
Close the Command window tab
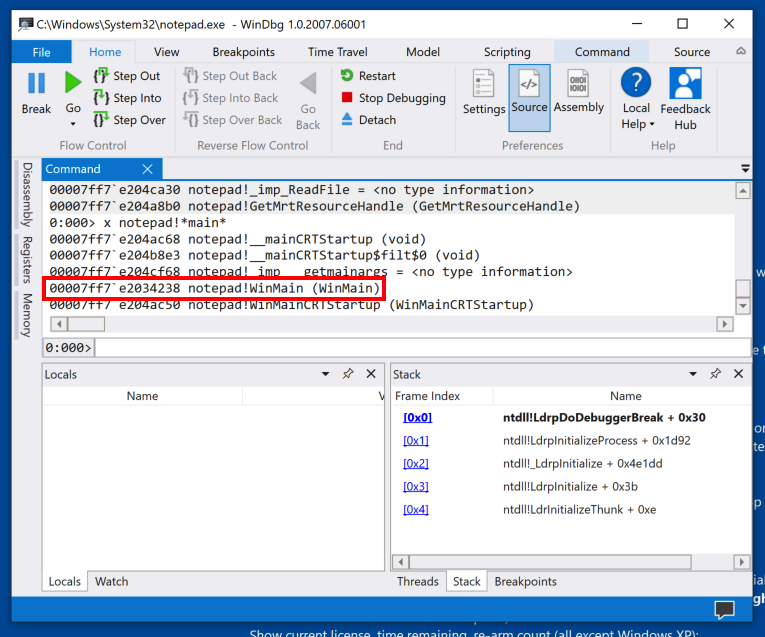(147, 169)
